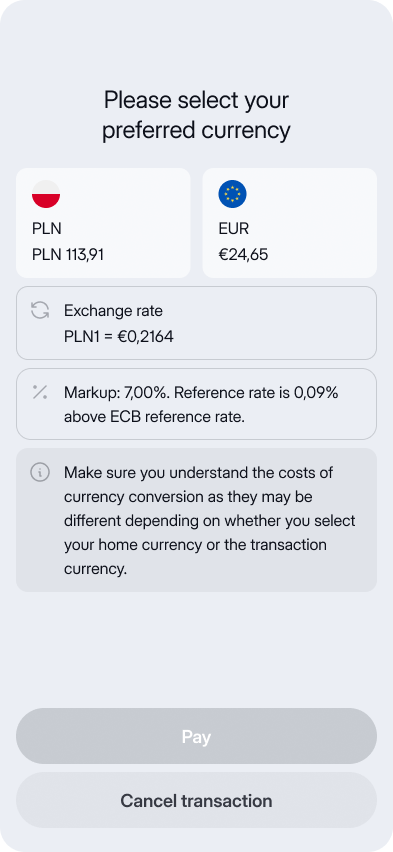Click the 'Exchange rate' label

[113, 311]
